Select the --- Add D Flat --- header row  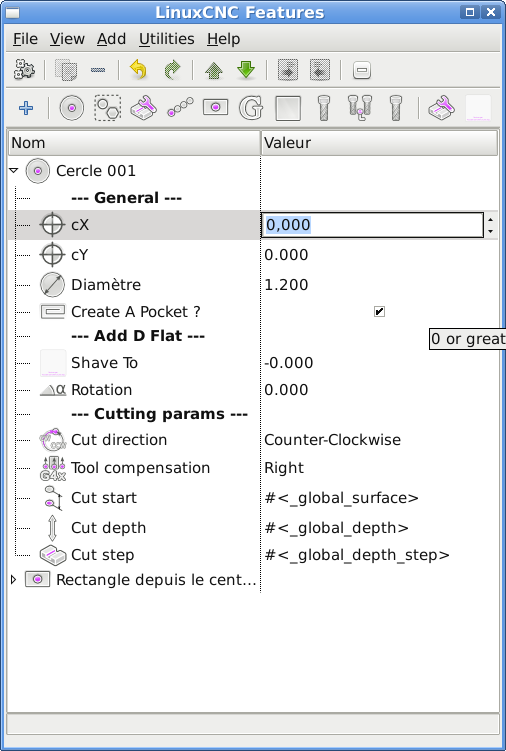(x=138, y=336)
